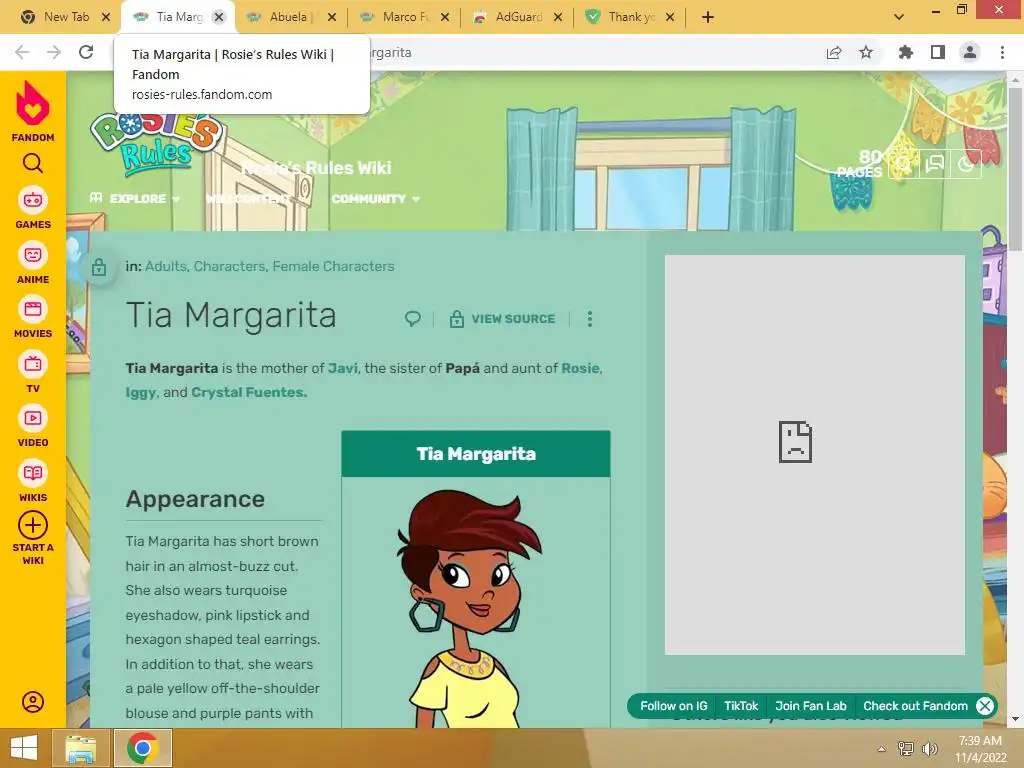Click the Chrome taskbar icon
Image resolution: width=1024 pixels, height=768 pixels.
pyautogui.click(x=143, y=748)
